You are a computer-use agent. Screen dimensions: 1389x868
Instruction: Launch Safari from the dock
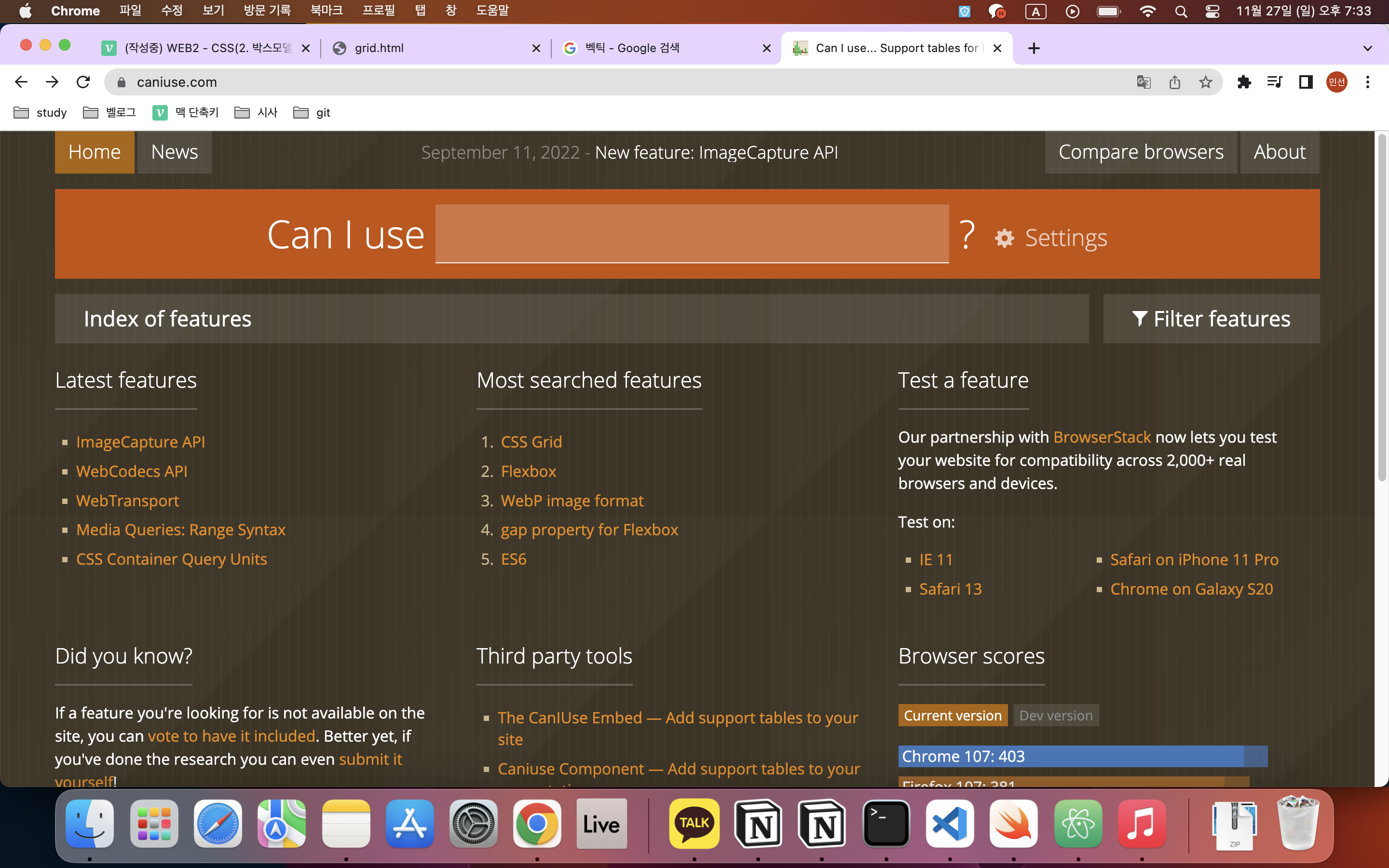point(218,824)
